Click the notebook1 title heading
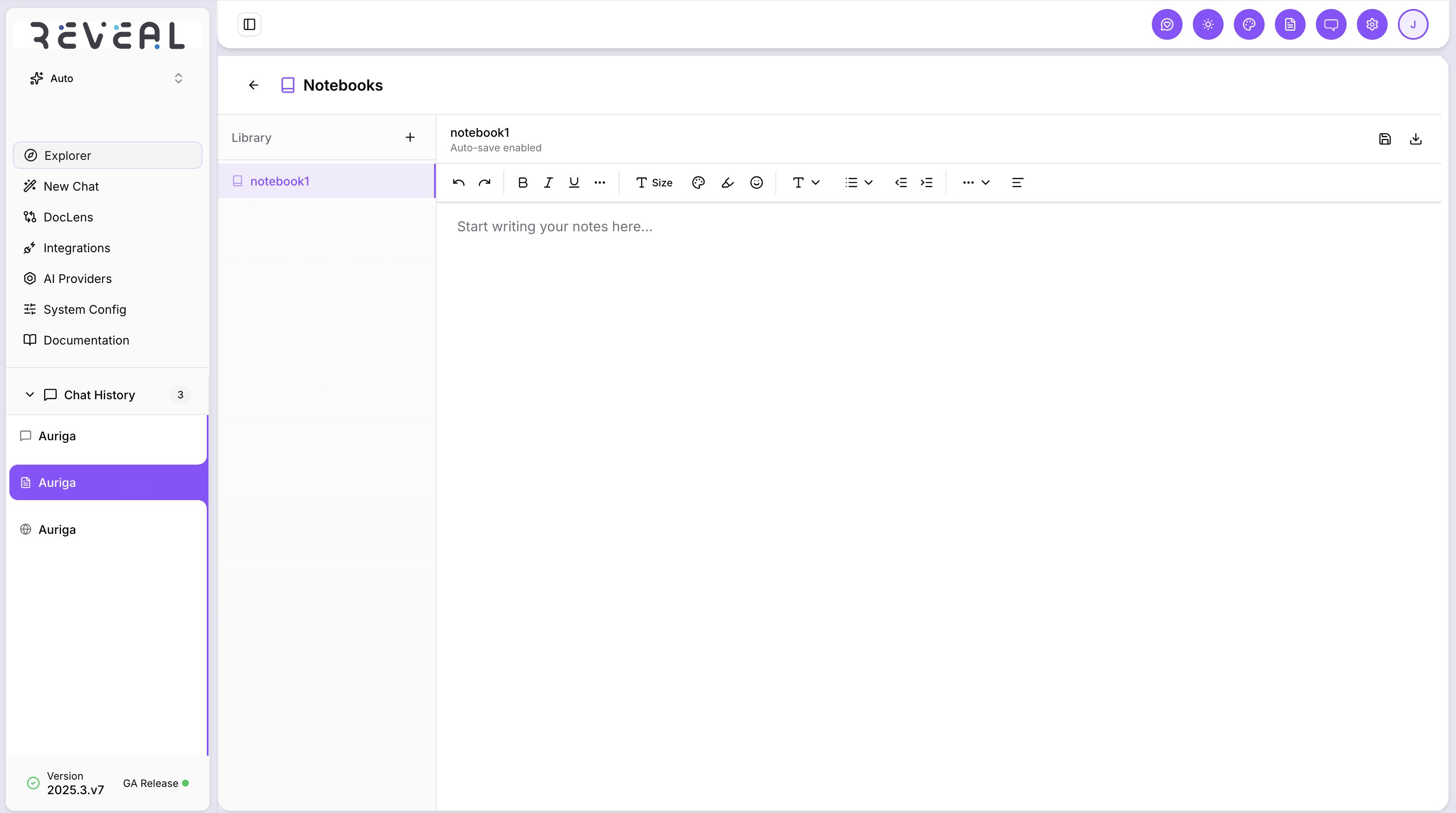Screen dimensions: 1456x813 tap(480, 133)
